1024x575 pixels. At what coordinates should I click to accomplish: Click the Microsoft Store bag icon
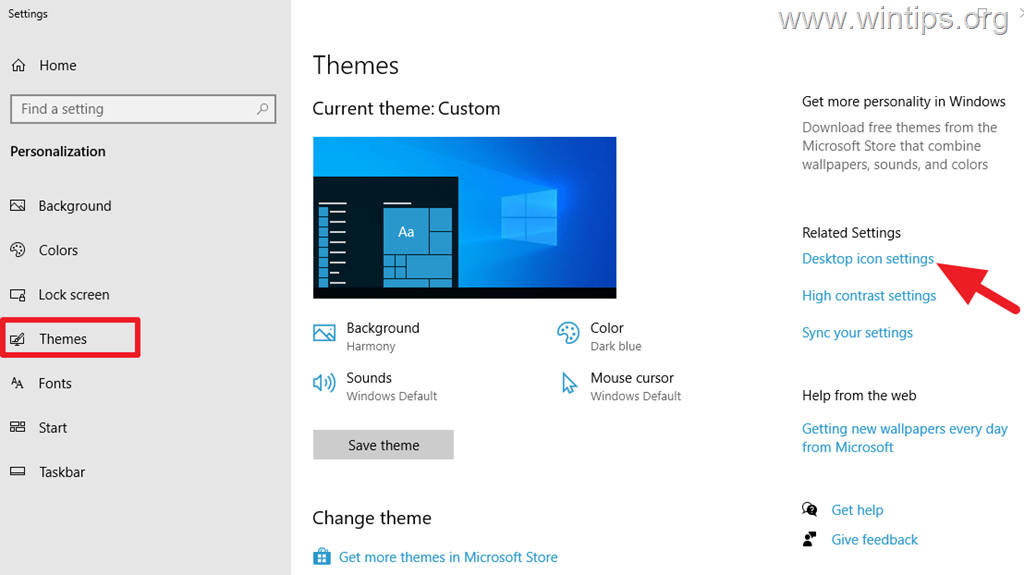pyautogui.click(x=322, y=556)
